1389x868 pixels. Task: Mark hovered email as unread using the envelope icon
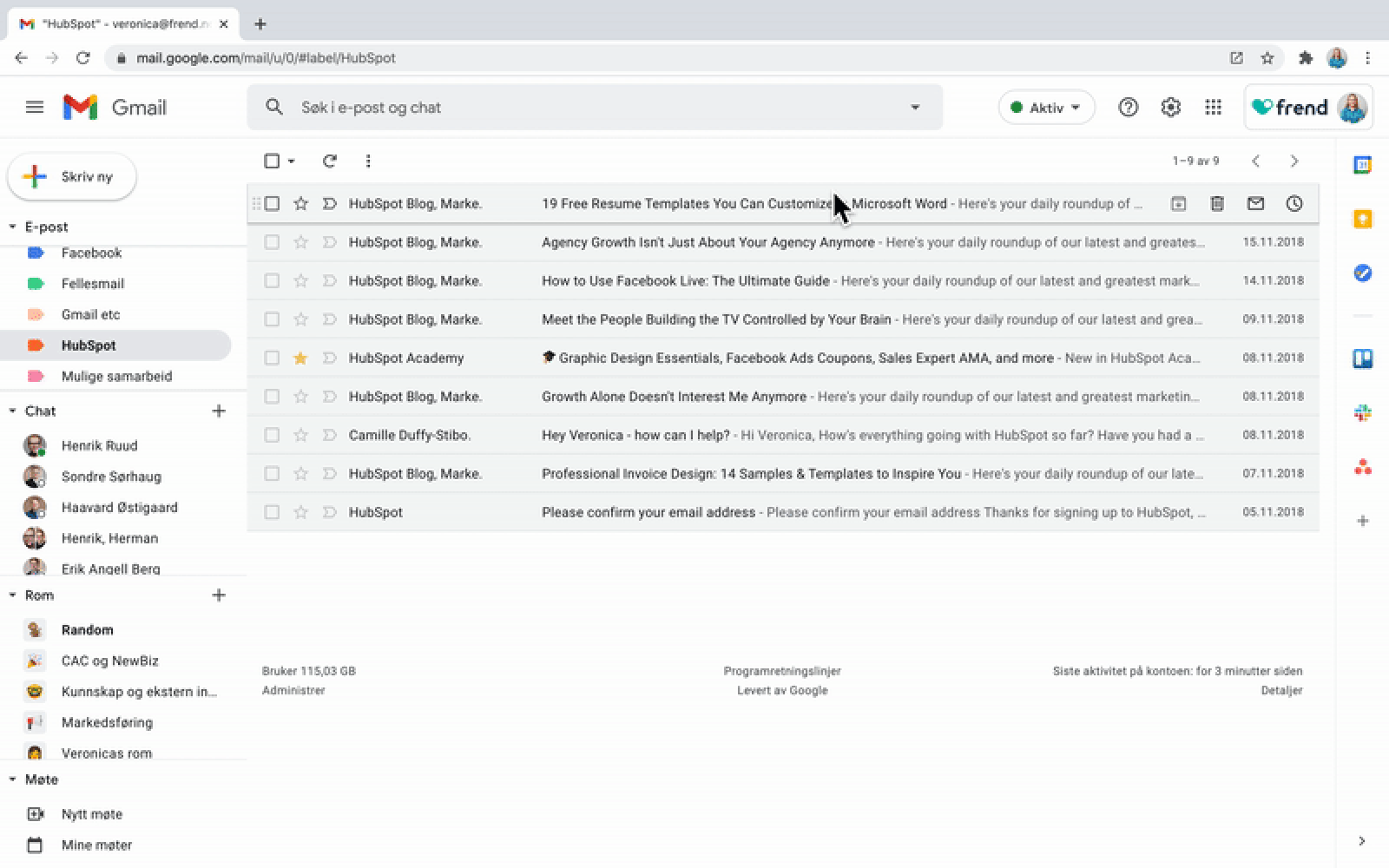click(x=1255, y=204)
